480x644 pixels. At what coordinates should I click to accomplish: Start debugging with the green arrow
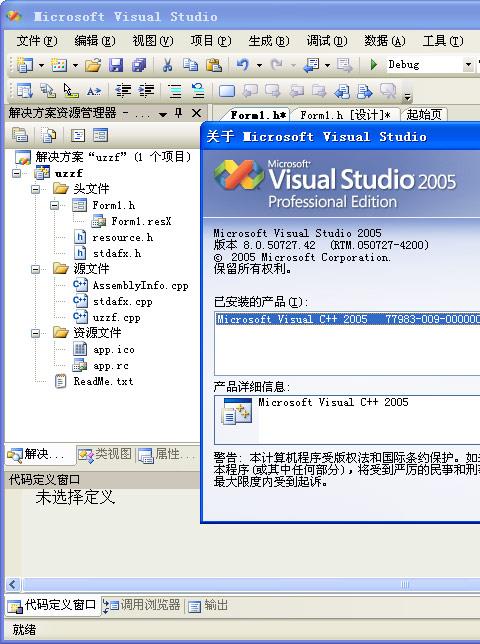pos(374,64)
